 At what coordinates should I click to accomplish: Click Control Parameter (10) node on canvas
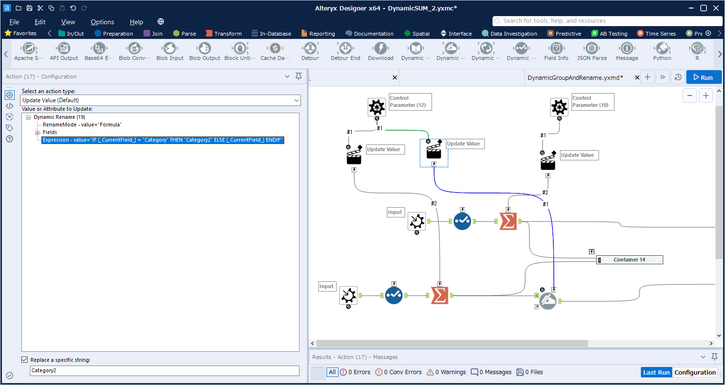[x=559, y=107]
